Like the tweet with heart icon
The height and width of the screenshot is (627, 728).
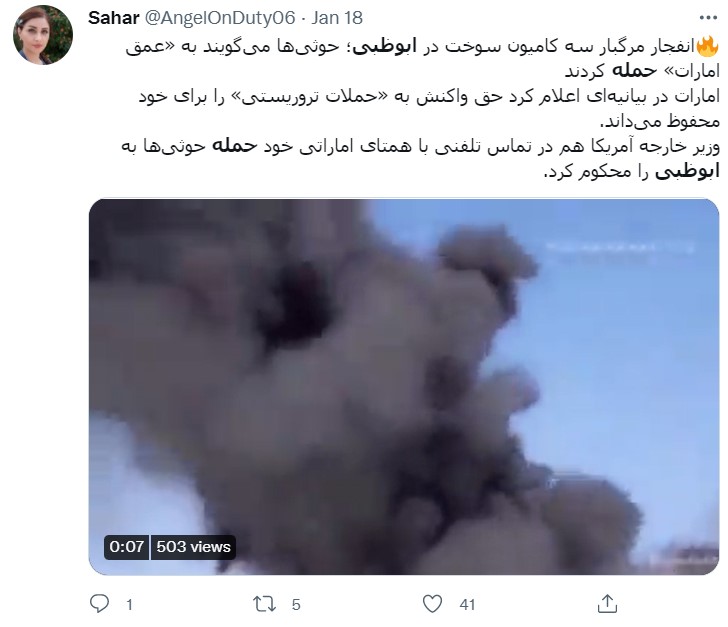pyautogui.click(x=432, y=604)
